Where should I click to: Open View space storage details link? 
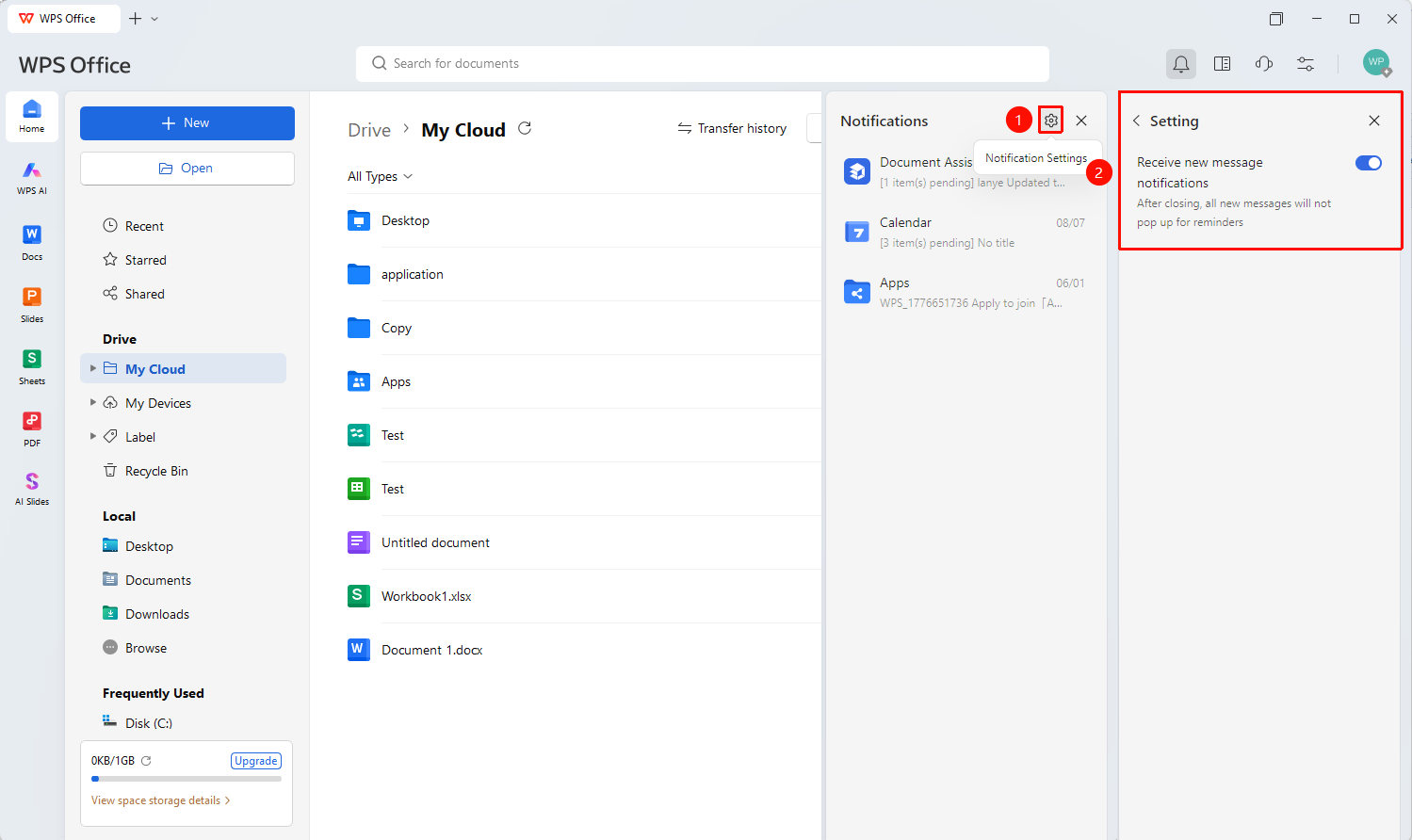pos(160,800)
